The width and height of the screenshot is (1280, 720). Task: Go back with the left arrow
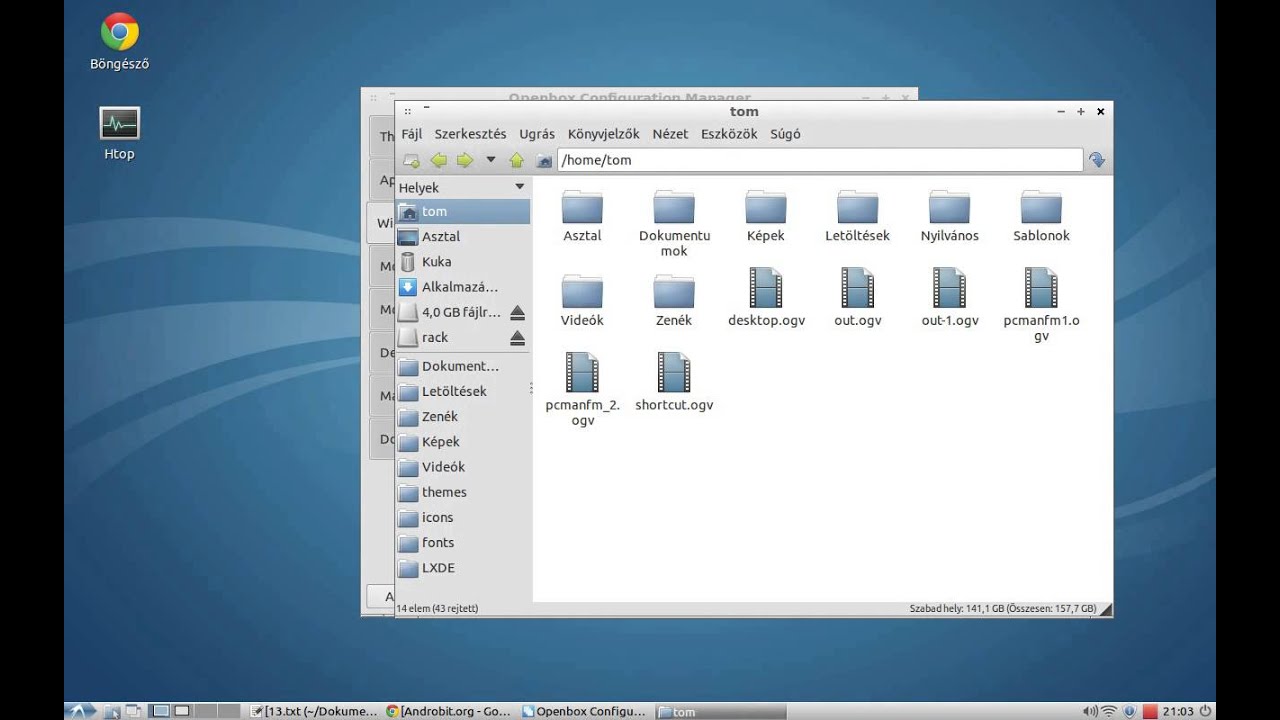click(439, 160)
